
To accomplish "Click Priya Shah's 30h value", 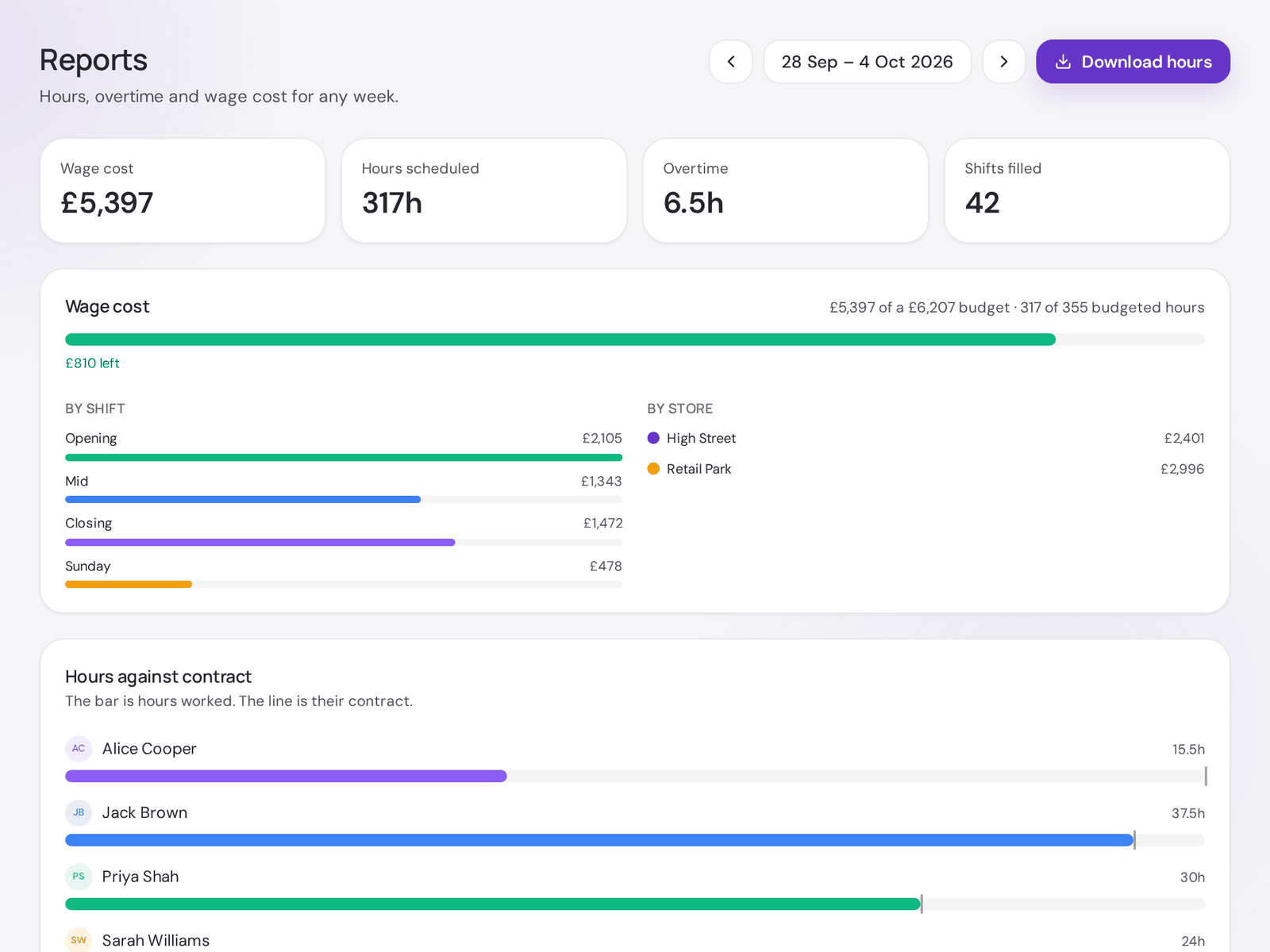I will (x=1192, y=877).
